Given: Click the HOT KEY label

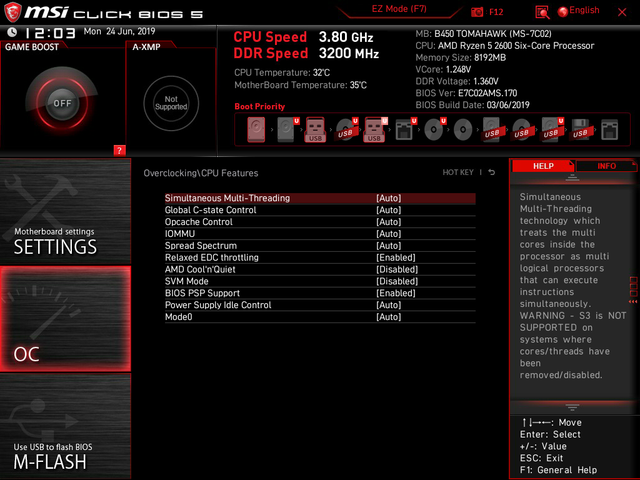Looking at the screenshot, I should pos(458,172).
